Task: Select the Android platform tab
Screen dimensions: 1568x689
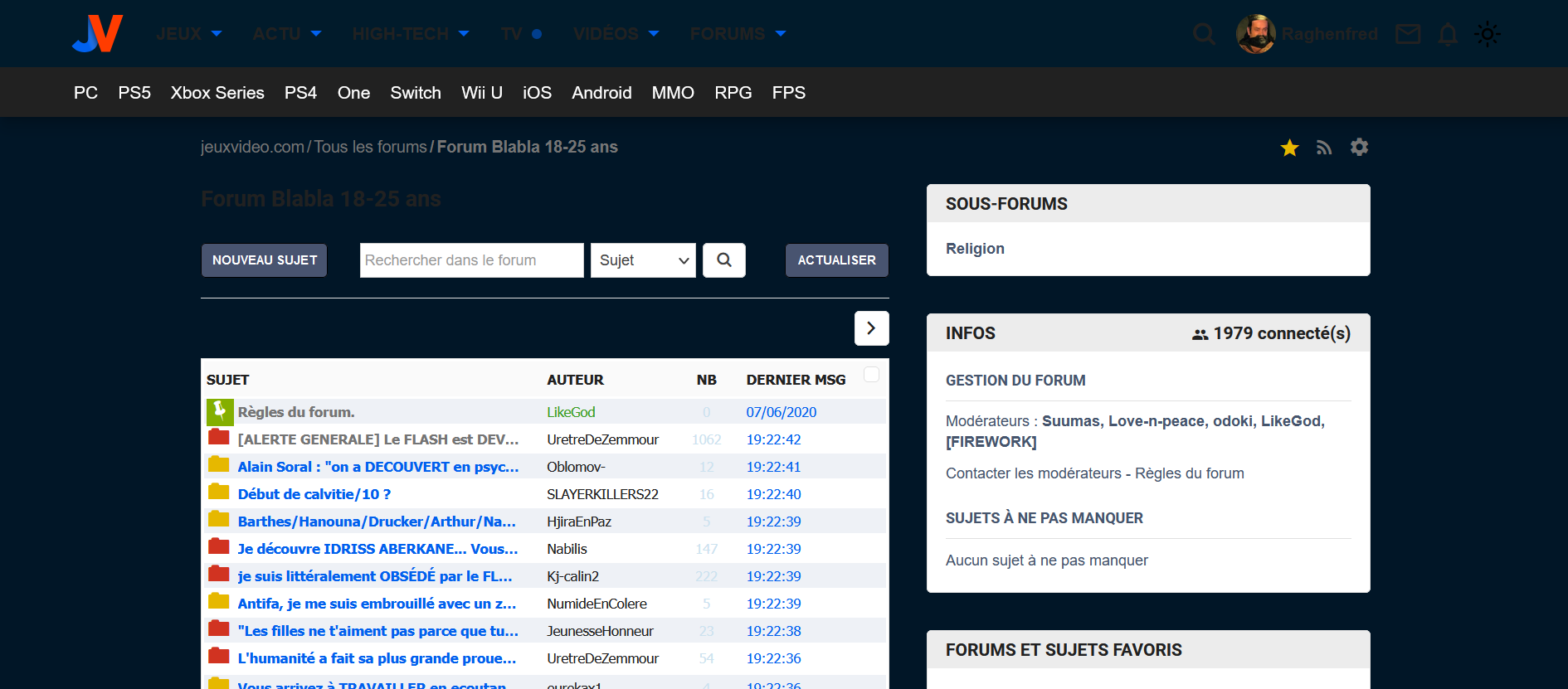Action: coord(601,93)
